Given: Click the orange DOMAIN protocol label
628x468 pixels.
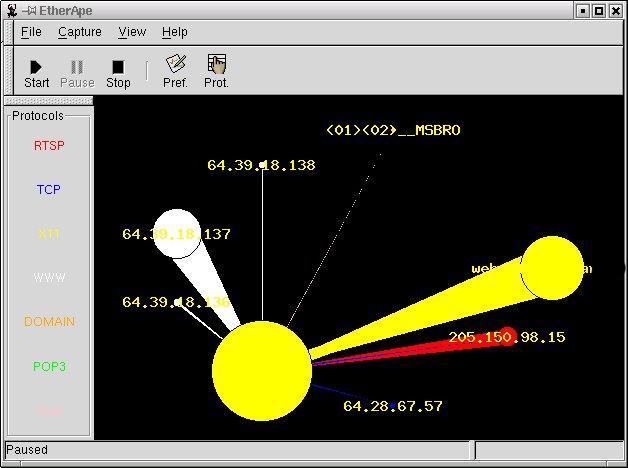Looking at the screenshot, I should click(x=49, y=322).
